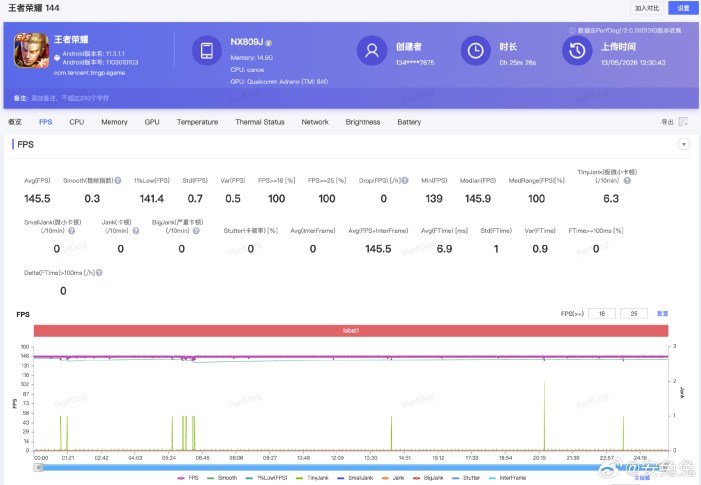The width and height of the screenshot is (701, 485).
Task: Click the package name com.tencent.tmgp.sgame
Action: pyautogui.click(x=89, y=72)
